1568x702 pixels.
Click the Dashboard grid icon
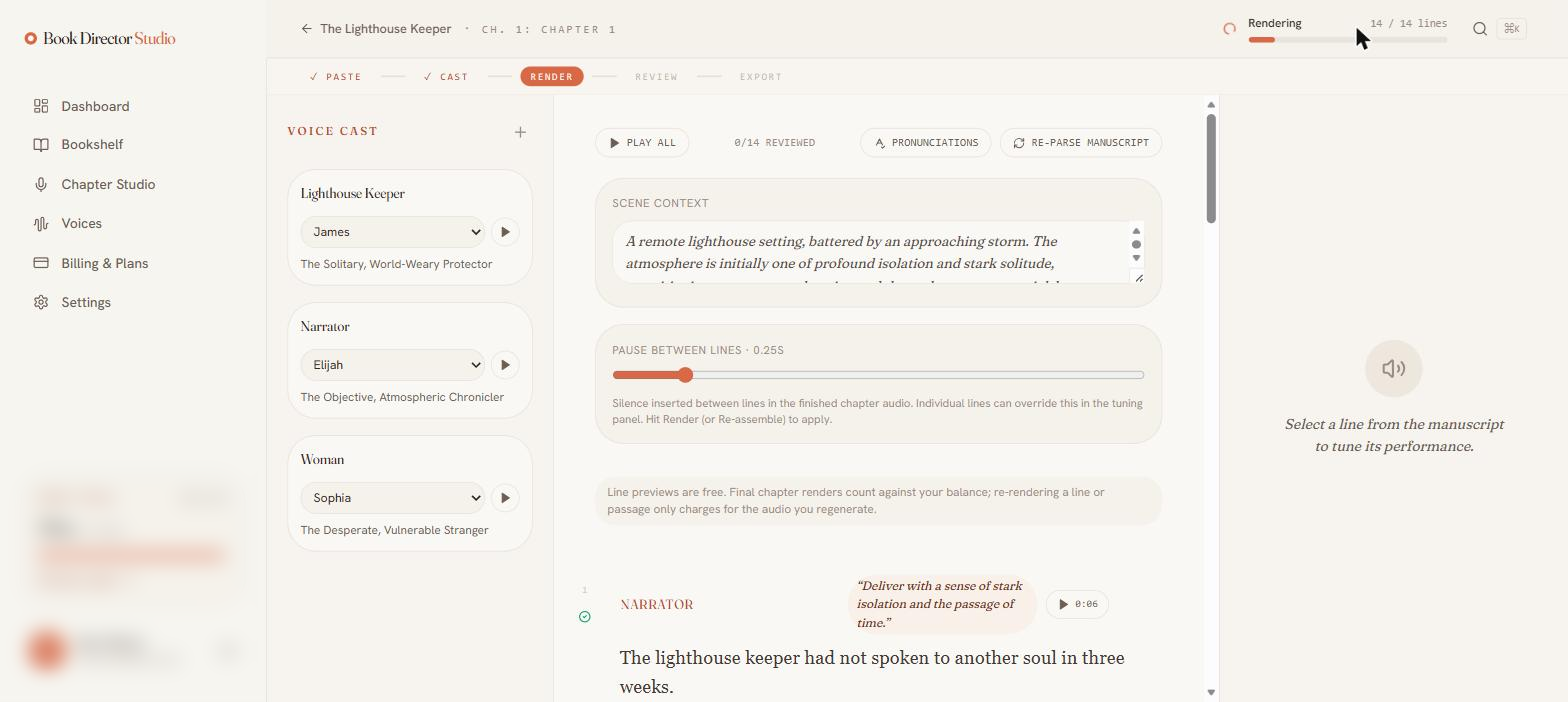41,106
